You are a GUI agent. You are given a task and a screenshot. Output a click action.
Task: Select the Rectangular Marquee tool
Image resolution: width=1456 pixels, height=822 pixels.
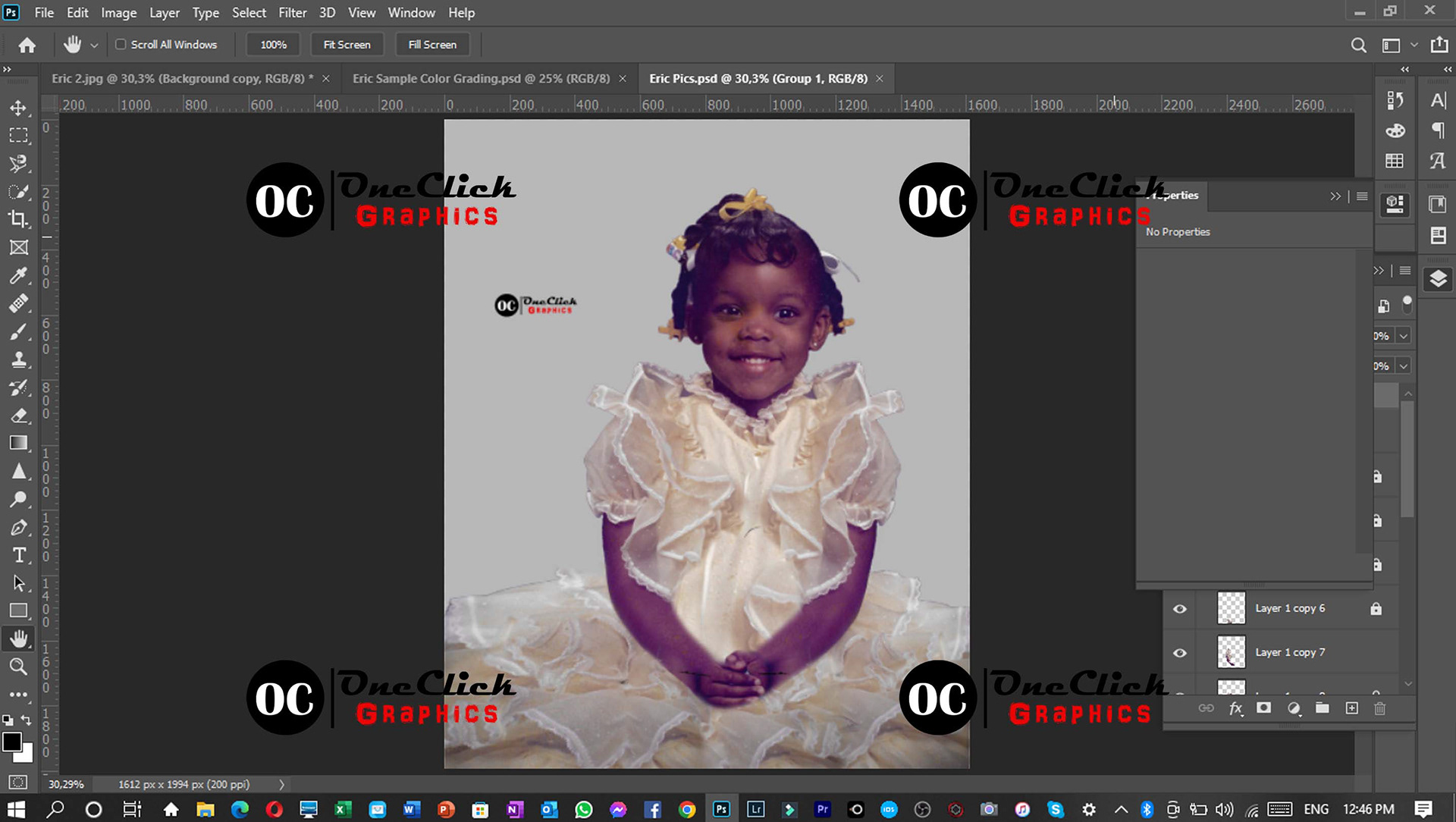(18, 136)
